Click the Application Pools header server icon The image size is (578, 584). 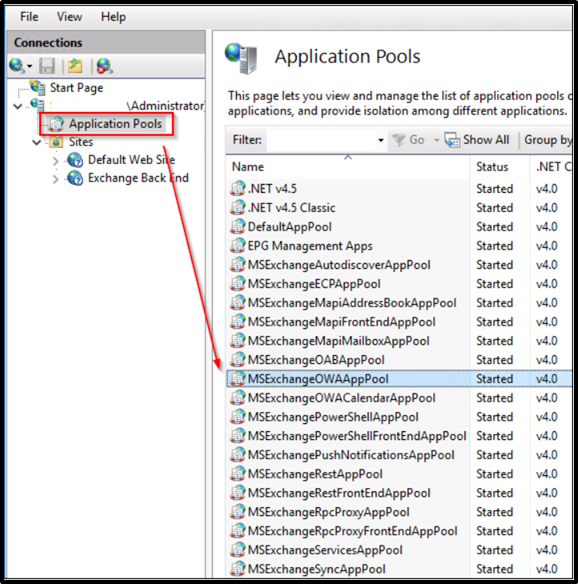tap(241, 58)
